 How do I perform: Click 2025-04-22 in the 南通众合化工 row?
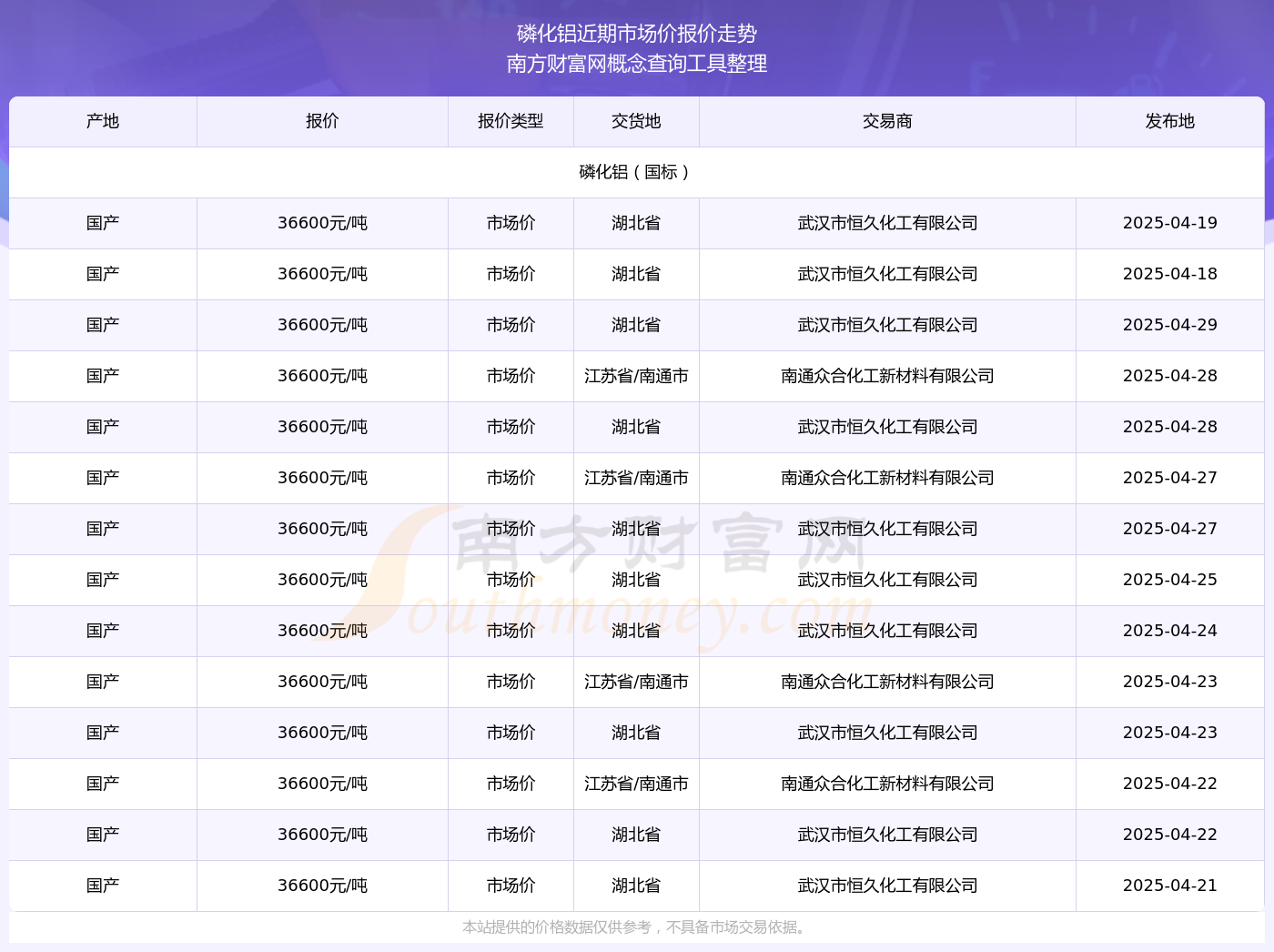pyautogui.click(x=1170, y=784)
